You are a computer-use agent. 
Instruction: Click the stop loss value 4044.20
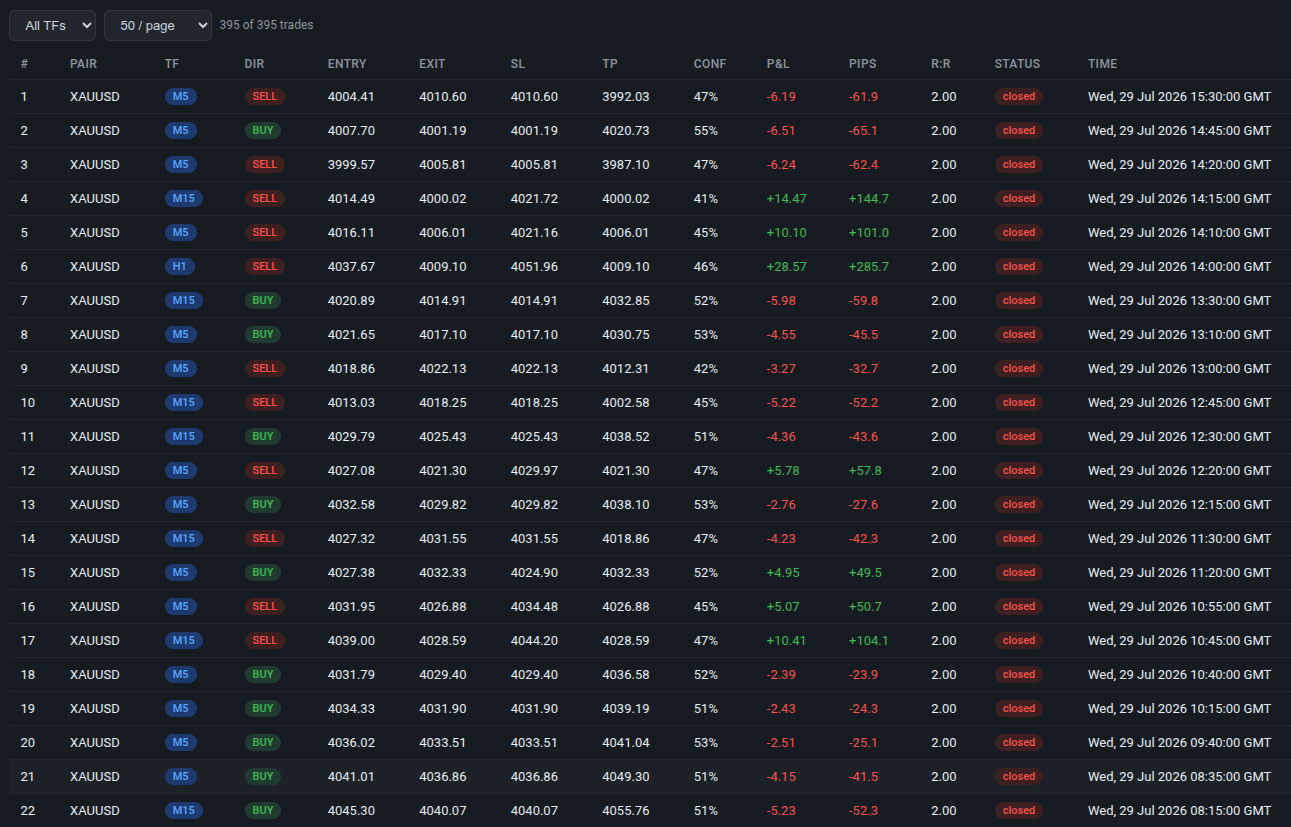(x=534, y=641)
